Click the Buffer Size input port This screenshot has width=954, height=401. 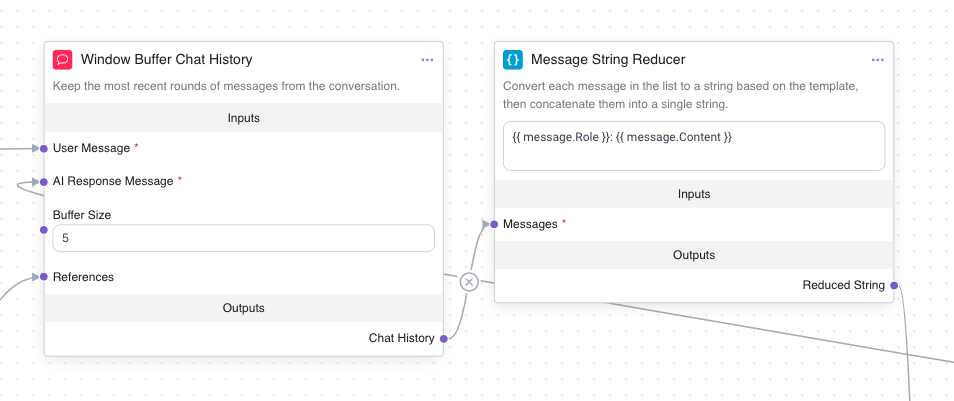pos(44,229)
